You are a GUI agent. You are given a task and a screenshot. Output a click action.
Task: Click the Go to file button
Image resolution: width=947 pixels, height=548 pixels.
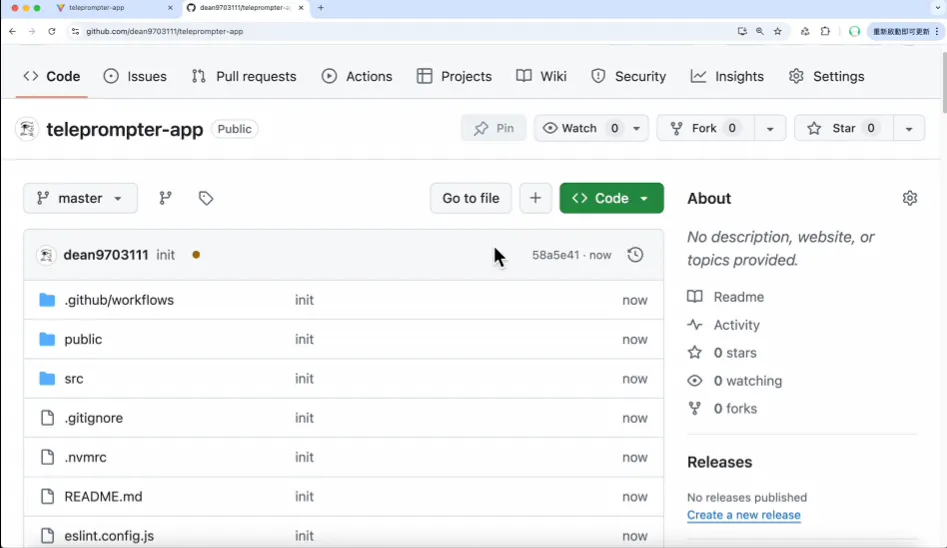point(470,198)
